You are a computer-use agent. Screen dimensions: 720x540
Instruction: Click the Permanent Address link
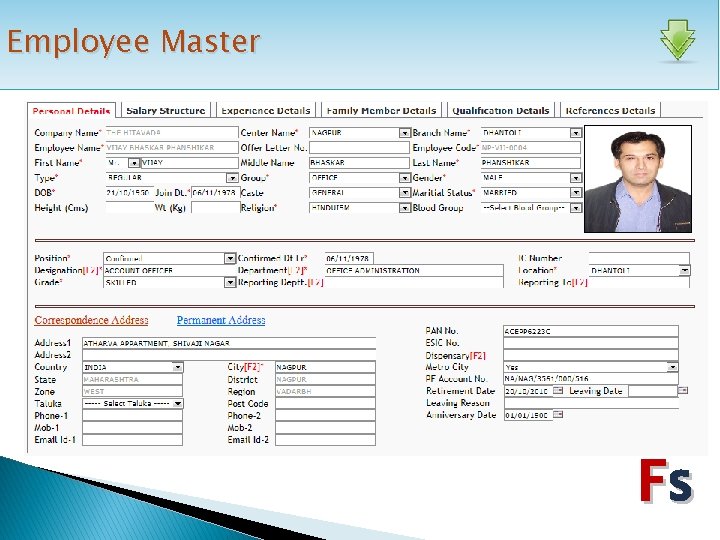click(x=221, y=320)
